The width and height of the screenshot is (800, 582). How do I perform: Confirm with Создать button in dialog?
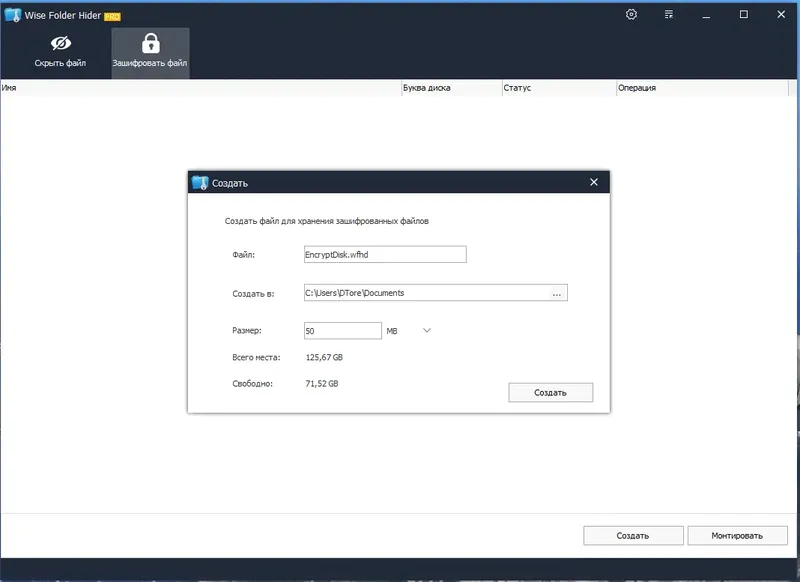coord(551,392)
